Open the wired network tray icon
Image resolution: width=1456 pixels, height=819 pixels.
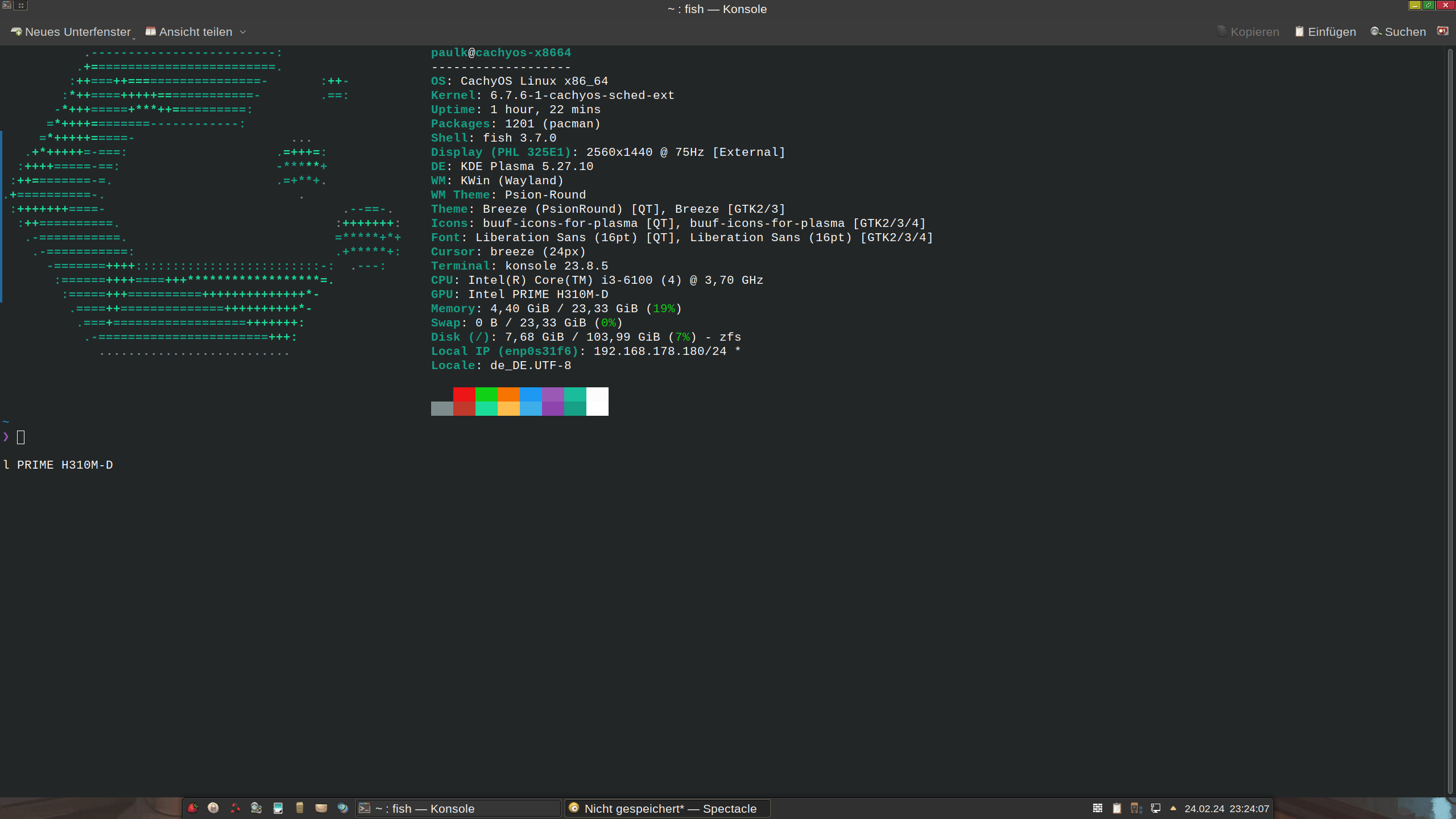click(1156, 808)
